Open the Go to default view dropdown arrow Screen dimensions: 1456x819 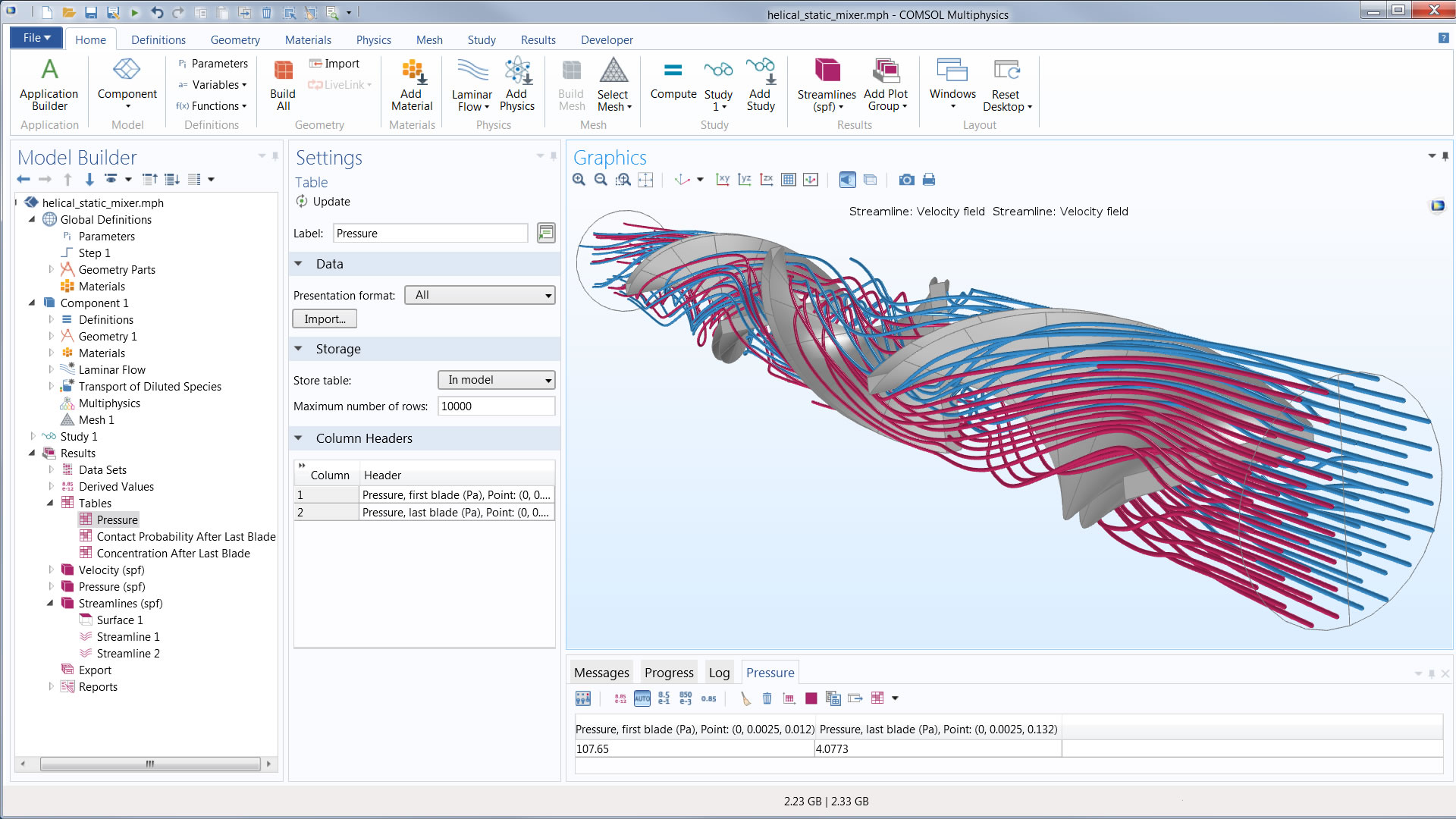(x=700, y=180)
